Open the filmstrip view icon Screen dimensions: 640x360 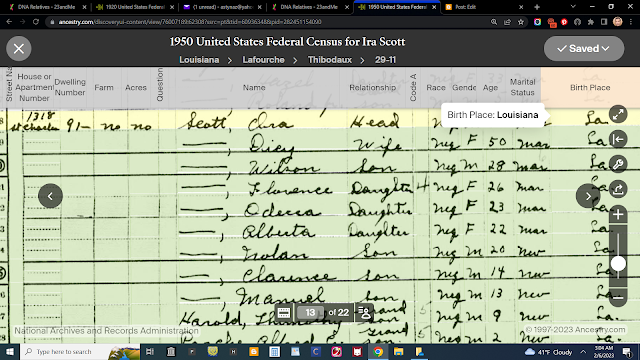coord(284,313)
